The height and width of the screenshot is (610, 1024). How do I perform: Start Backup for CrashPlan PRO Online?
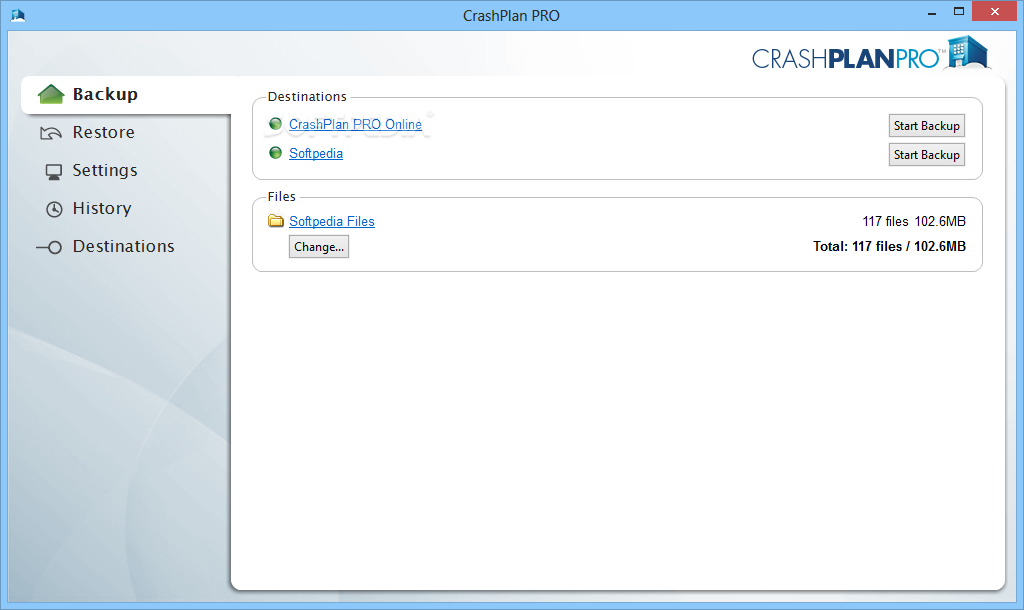[926, 126]
